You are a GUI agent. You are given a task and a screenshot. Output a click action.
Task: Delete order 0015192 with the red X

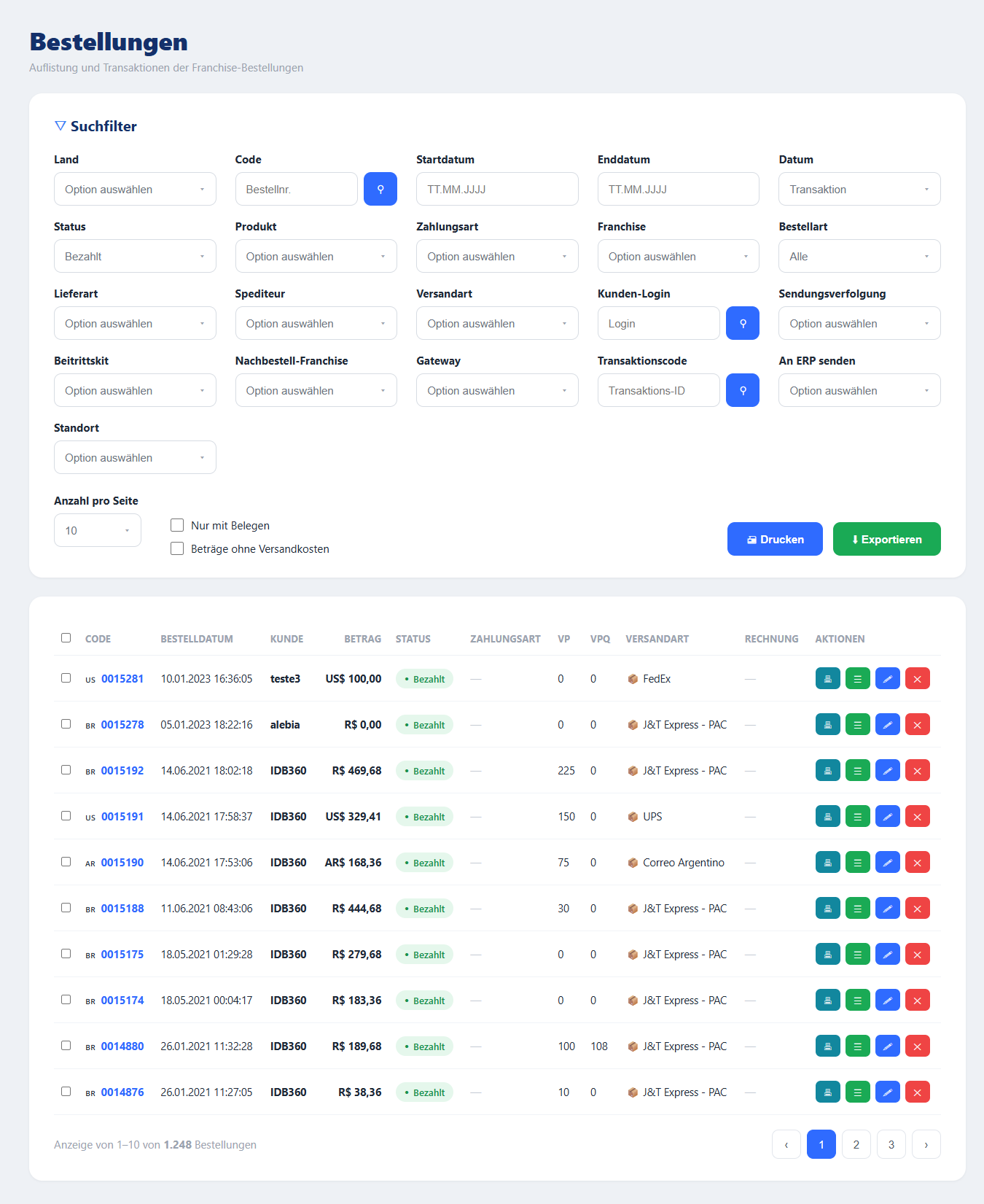coord(918,771)
